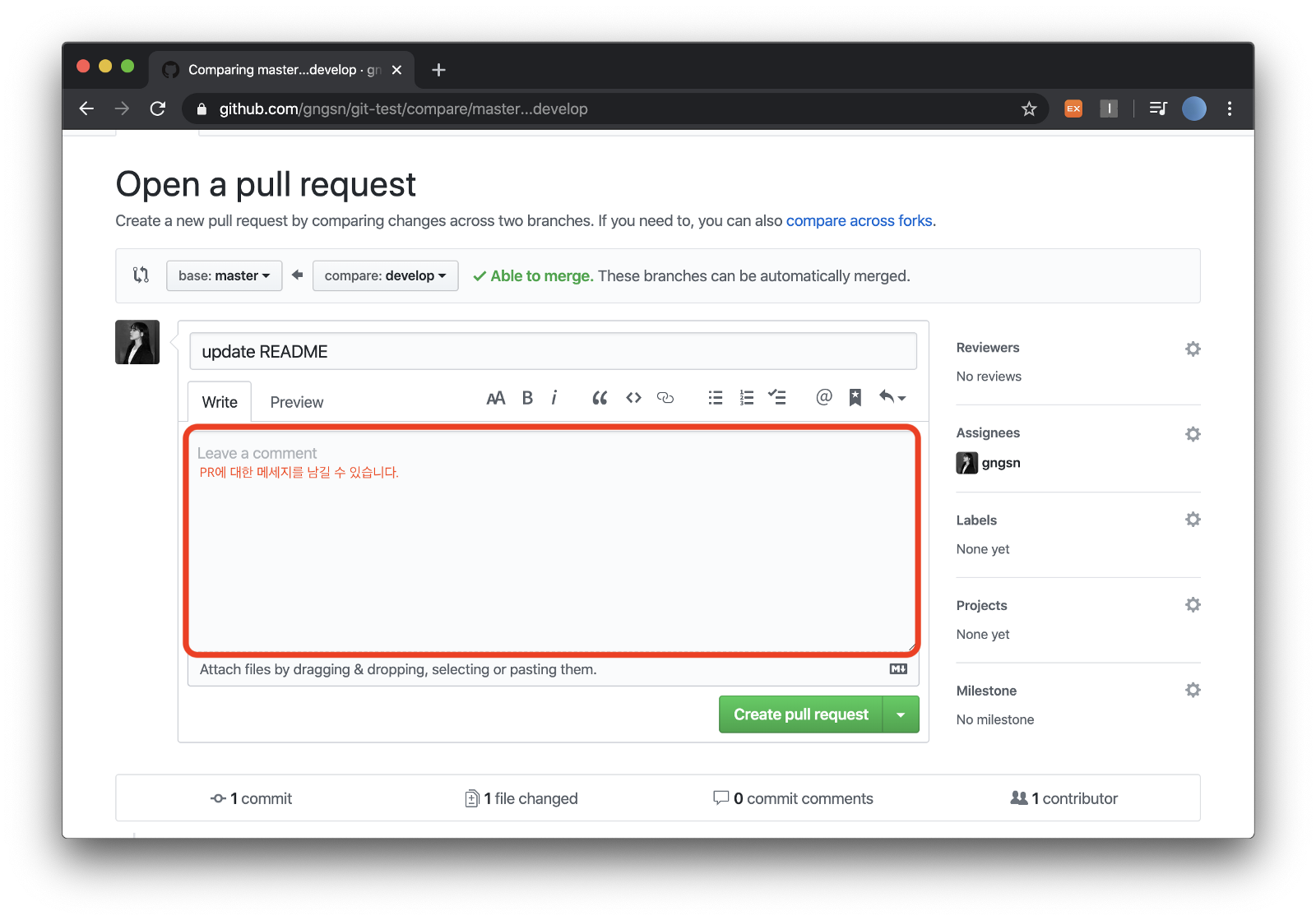This screenshot has width=1316, height=920.
Task: Insert code formatting
Action: 633,398
